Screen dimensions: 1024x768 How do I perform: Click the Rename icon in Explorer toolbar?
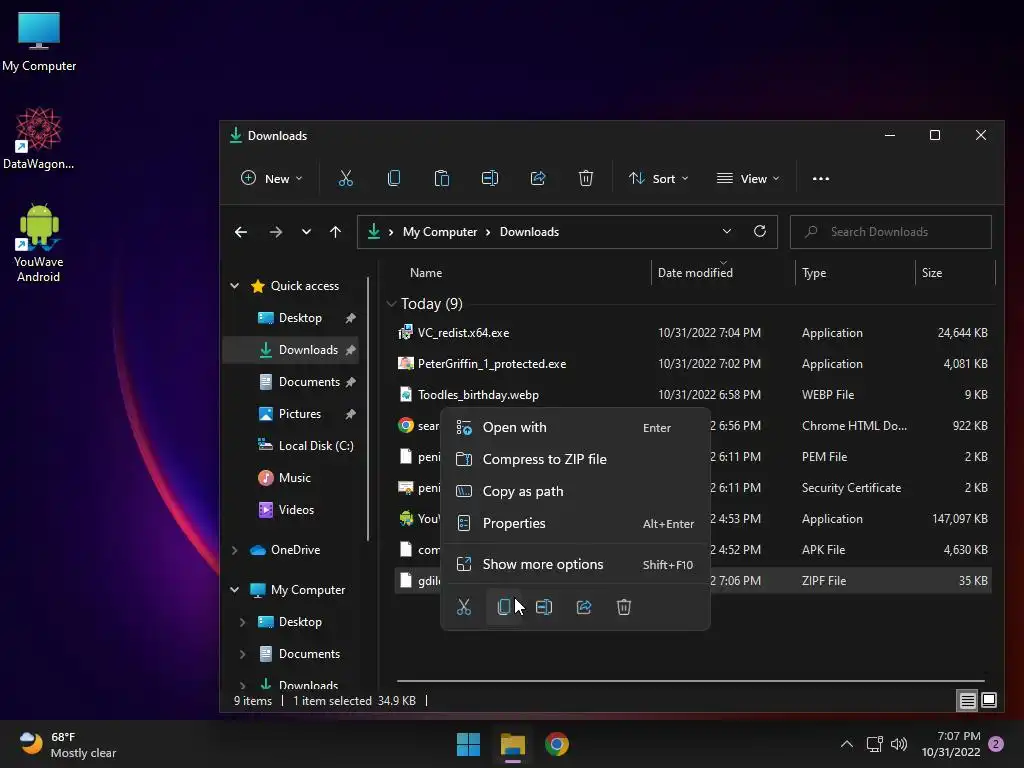tap(490, 178)
